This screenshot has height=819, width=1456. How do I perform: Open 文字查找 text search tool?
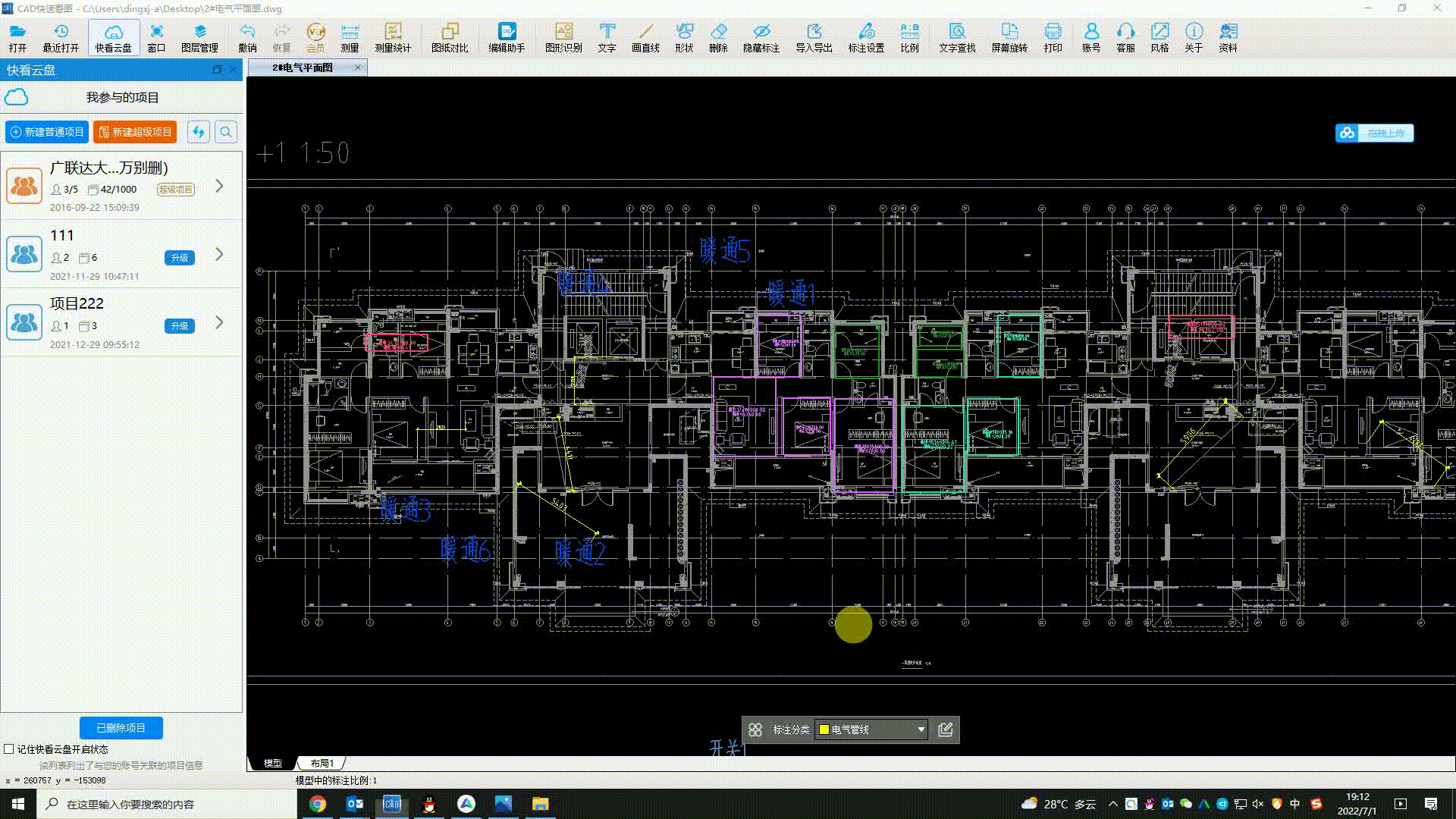[957, 37]
